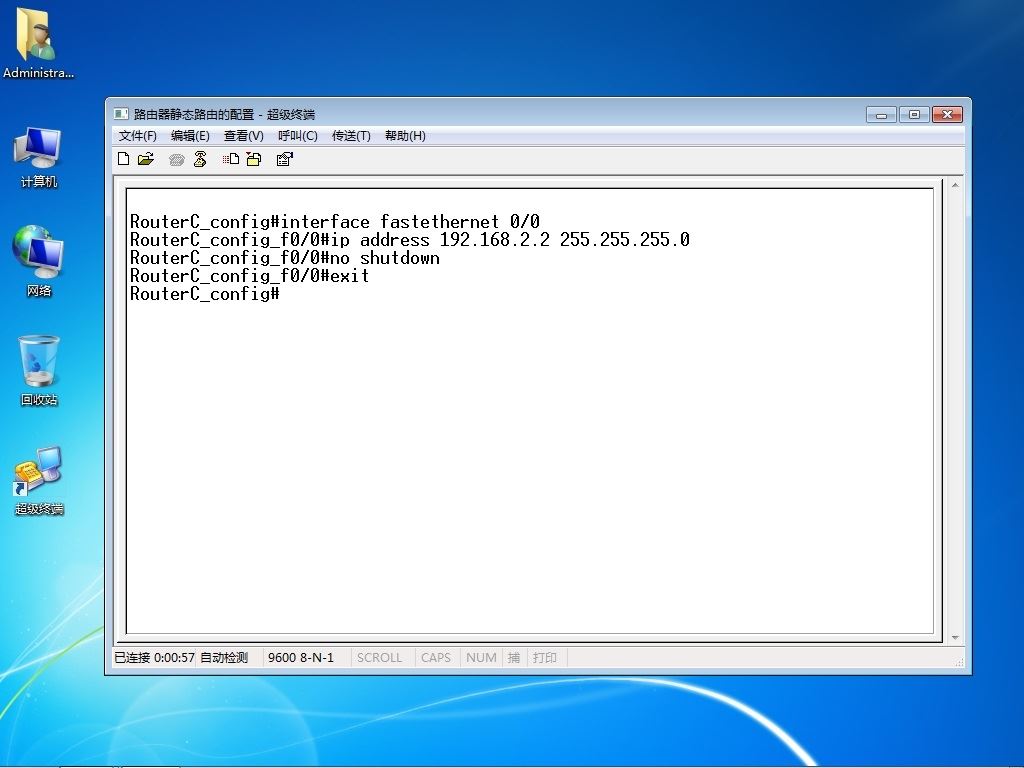Click the '捕' status indicator
Viewport: 1024px width, 768px height.
point(514,658)
